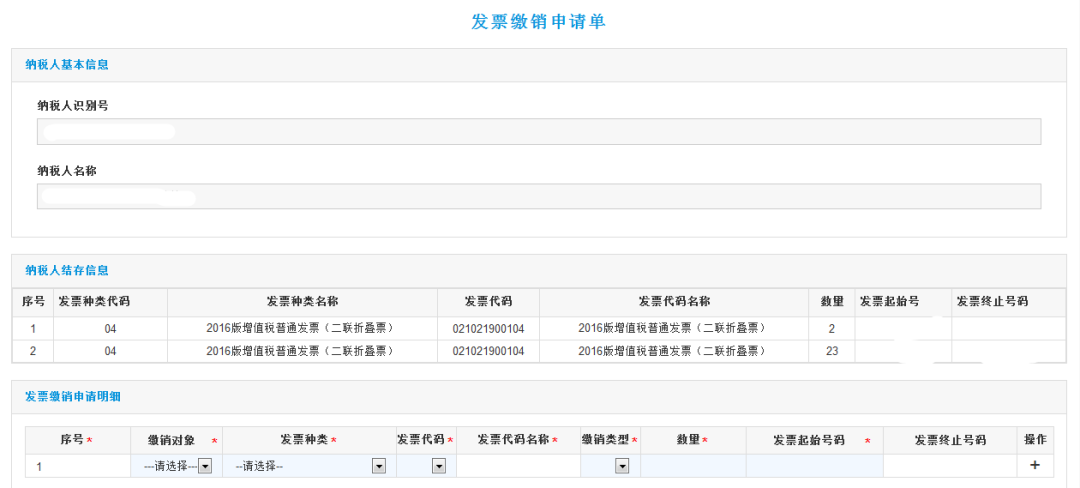
Task: Click quantity cell showing 2 in row 1
Action: (832, 328)
